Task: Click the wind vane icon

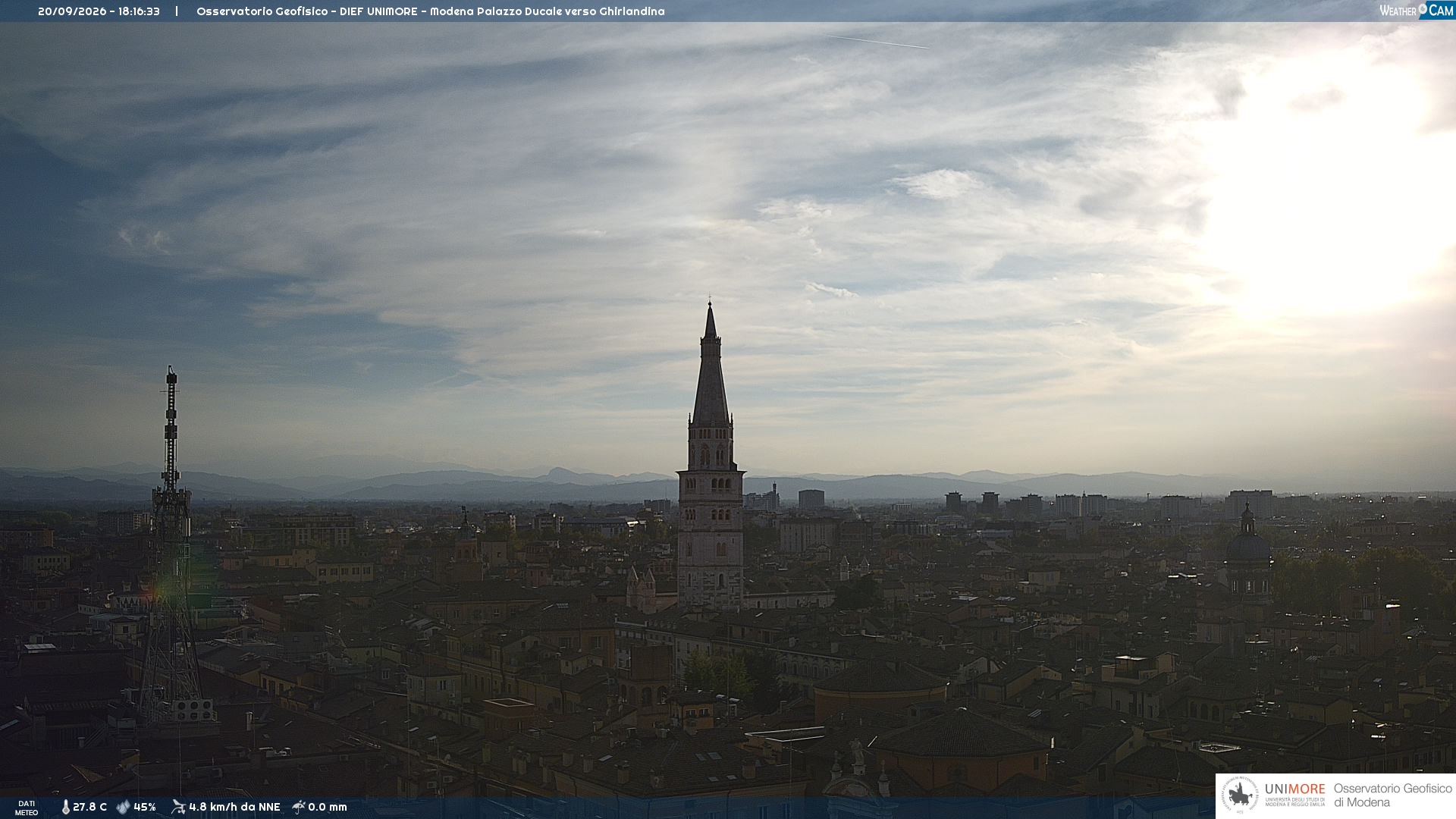Action: pos(178,807)
